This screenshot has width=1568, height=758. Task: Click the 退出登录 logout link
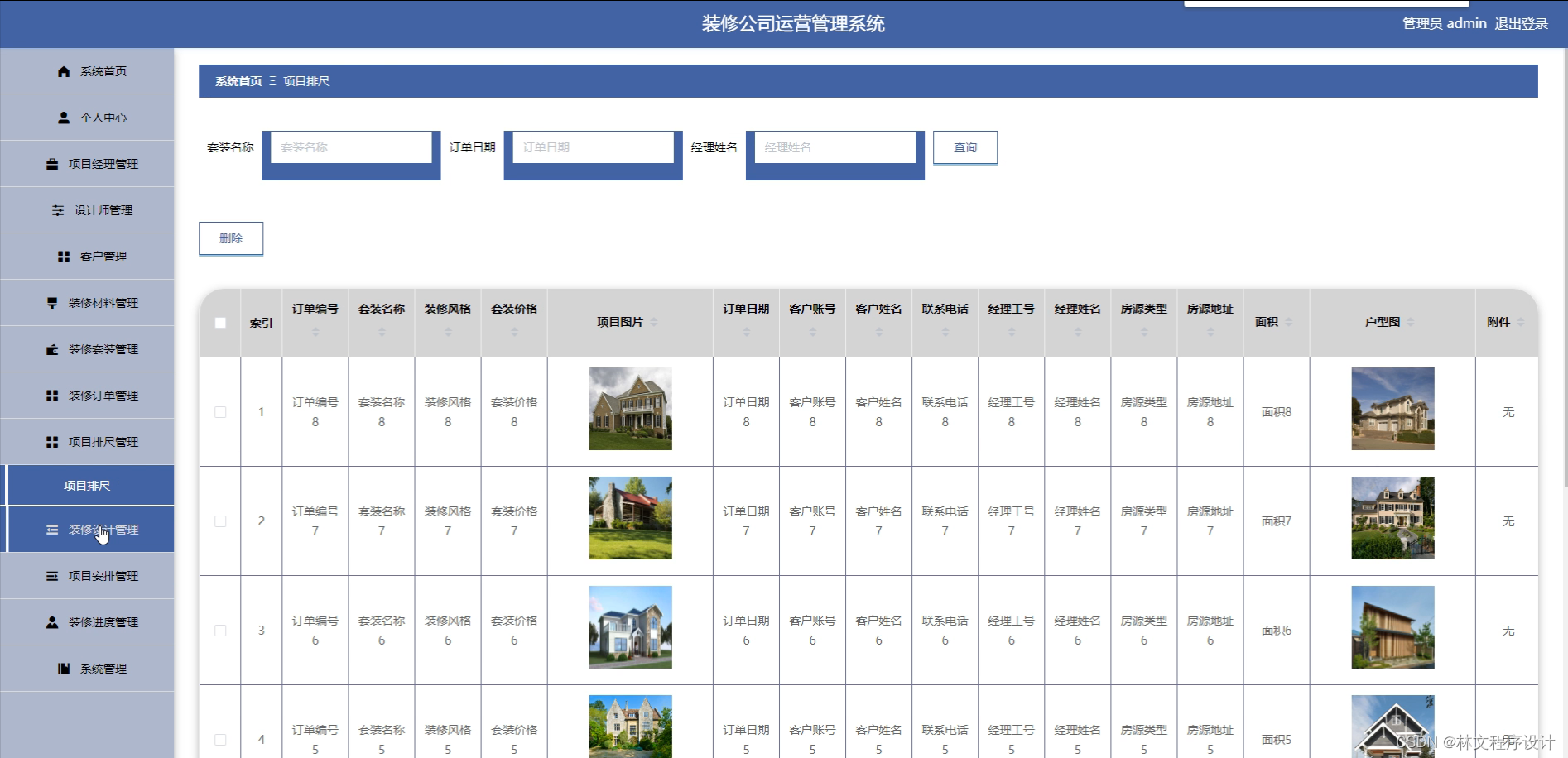coord(1522,23)
